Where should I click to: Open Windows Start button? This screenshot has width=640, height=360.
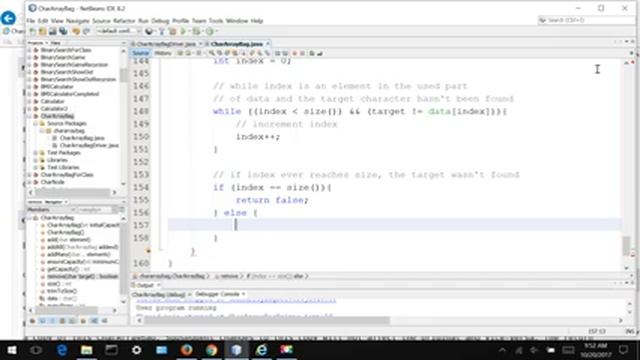point(11,350)
